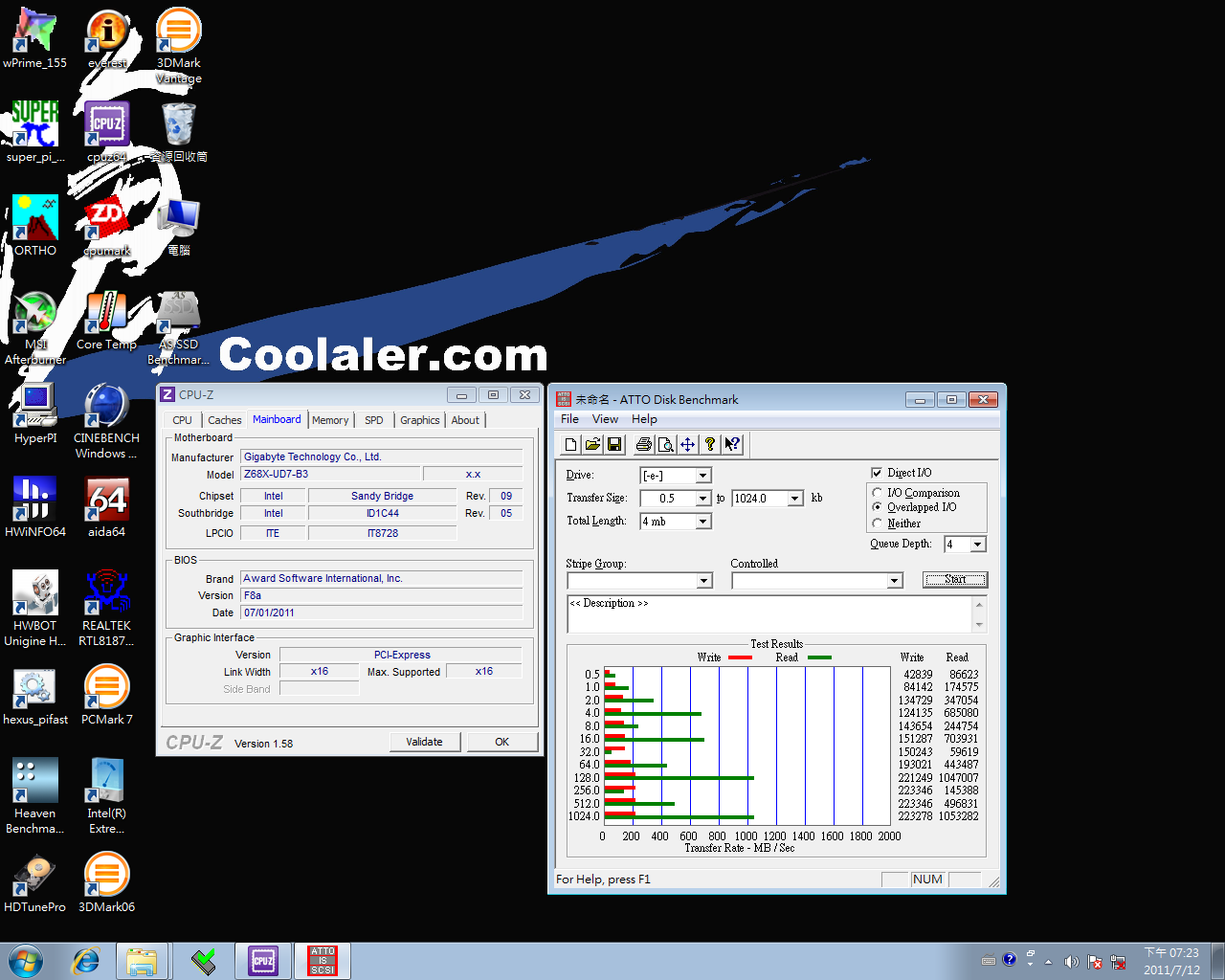The height and width of the screenshot is (980, 1225).
Task: Click the Print icon in ATTO toolbar
Action: pos(644,444)
